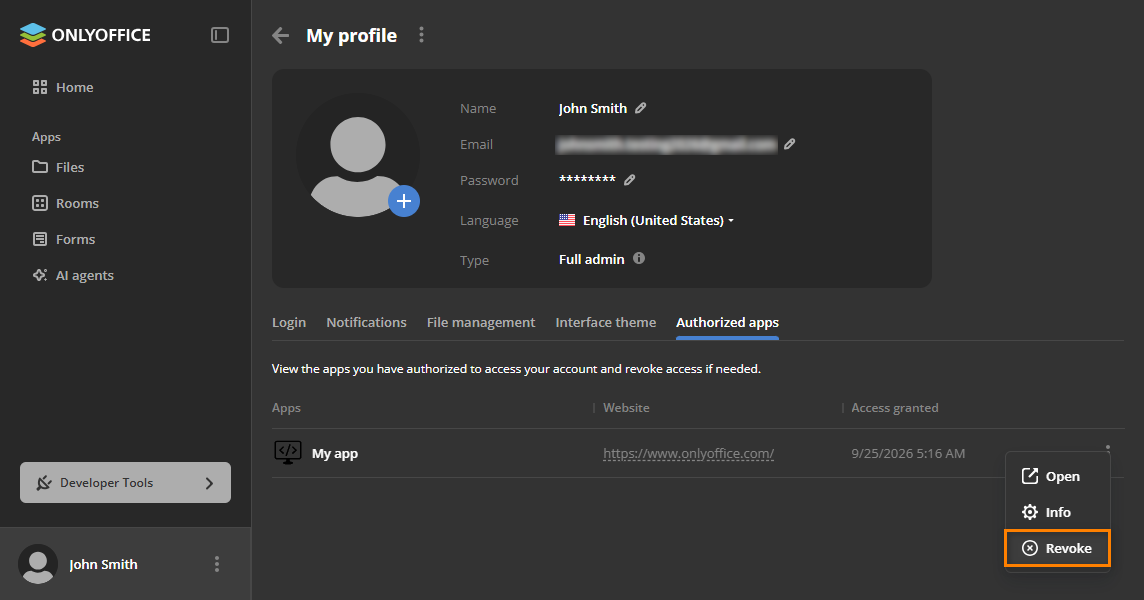
Task: Open the English (United States) language dropdown
Action: (x=646, y=220)
